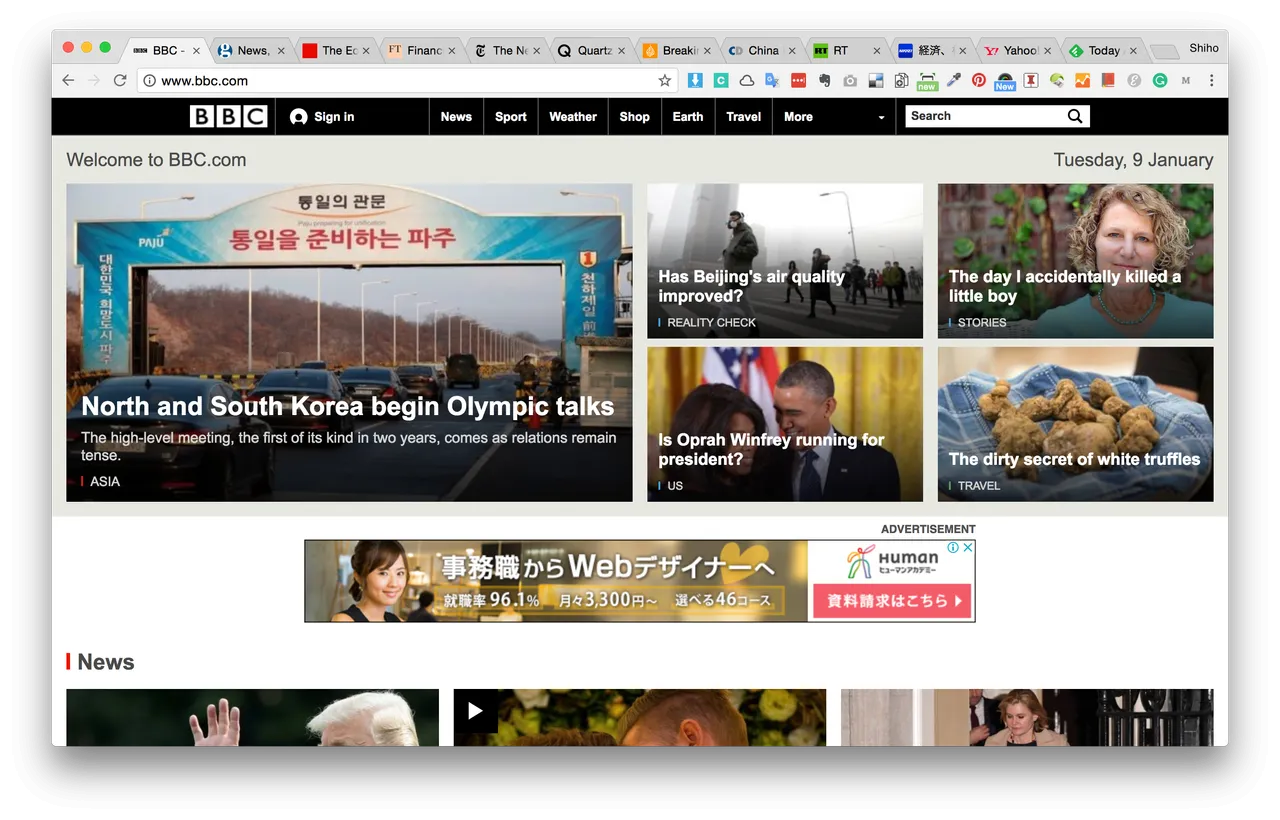The image size is (1280, 820).
Task: Open the eyedropper color picker extension
Action: coord(953,80)
